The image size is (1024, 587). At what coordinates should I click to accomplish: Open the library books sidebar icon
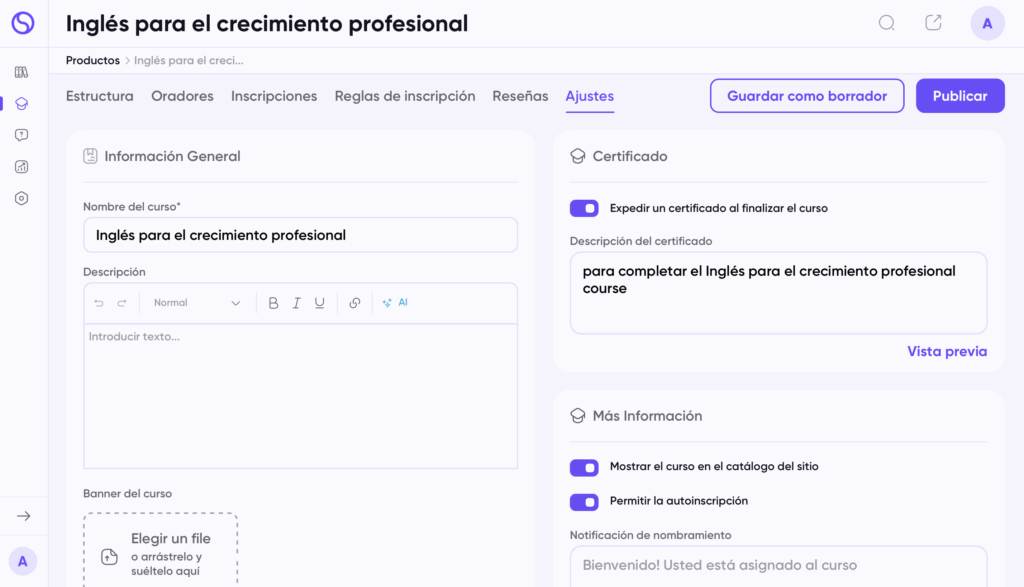(22, 72)
